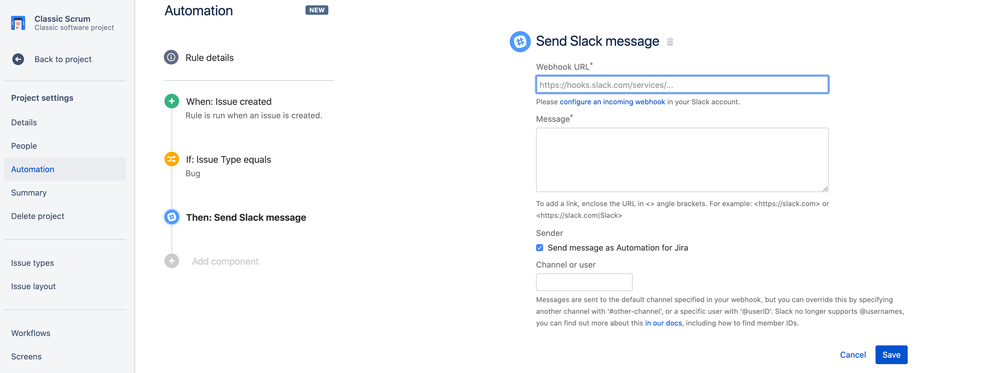Open Delete project page
Image resolution: width=999 pixels, height=373 pixels.
tap(38, 216)
